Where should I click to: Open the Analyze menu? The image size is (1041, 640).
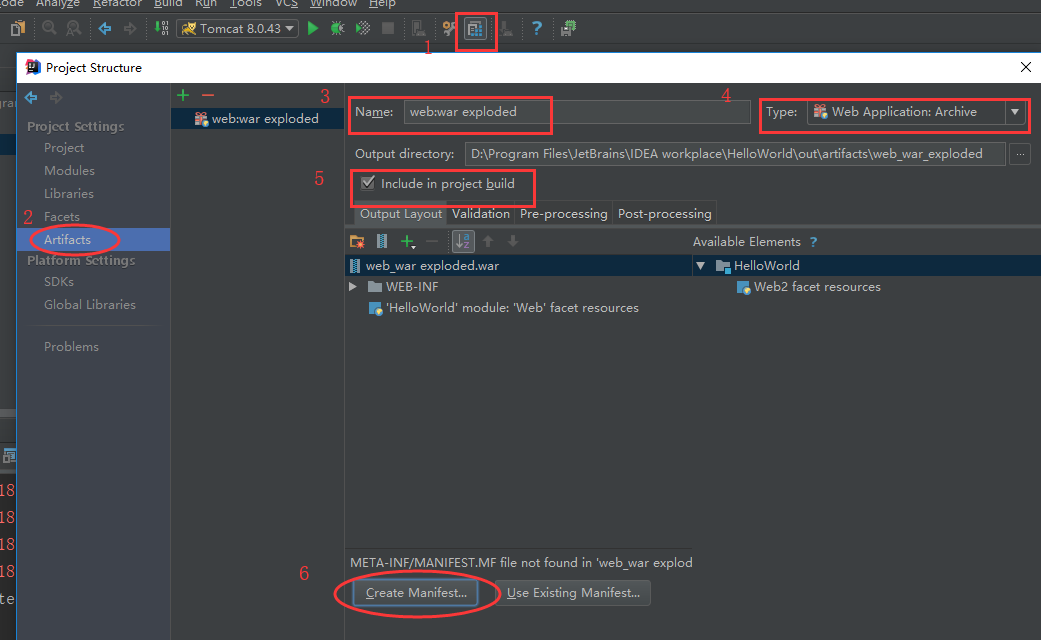pos(58,4)
